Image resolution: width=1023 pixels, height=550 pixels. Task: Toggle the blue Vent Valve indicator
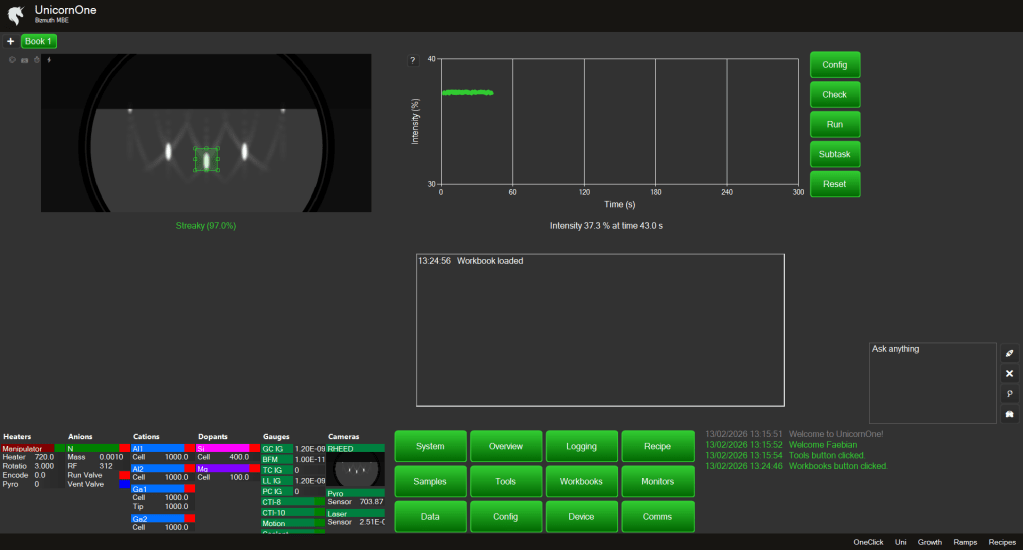(x=124, y=484)
